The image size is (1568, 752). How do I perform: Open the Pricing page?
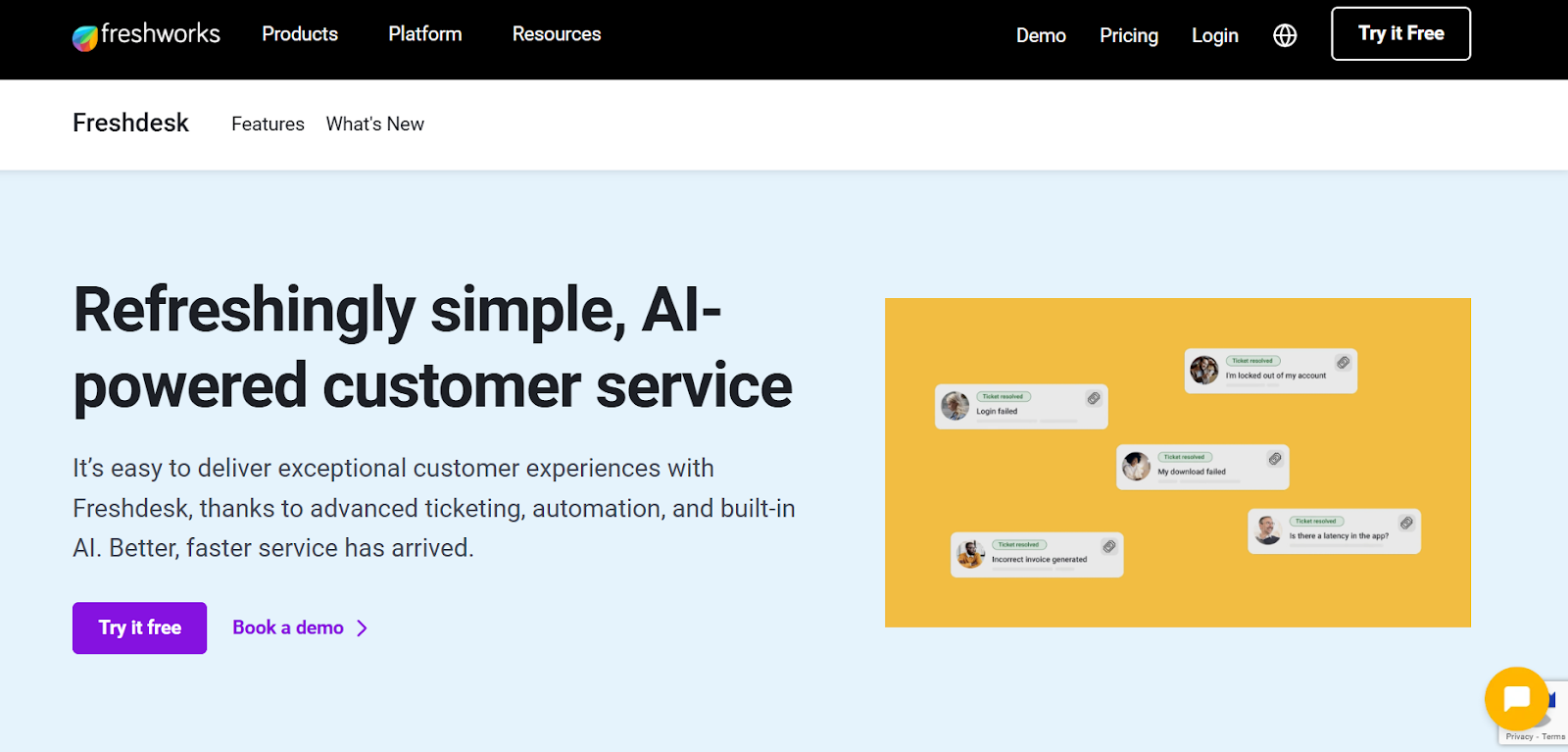tap(1129, 35)
